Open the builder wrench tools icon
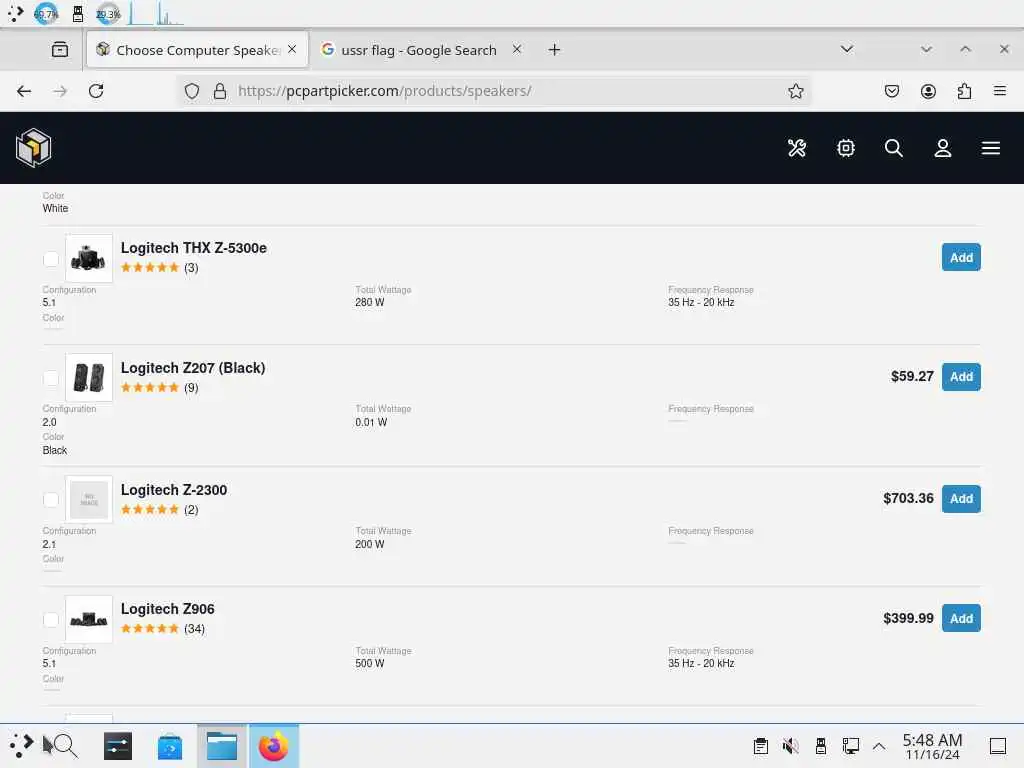Screen dimensions: 1024x768 pyautogui.click(x=797, y=148)
